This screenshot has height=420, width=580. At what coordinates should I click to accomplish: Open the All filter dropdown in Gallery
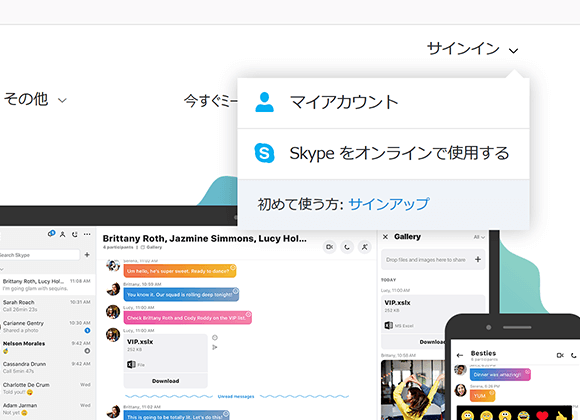click(x=479, y=237)
